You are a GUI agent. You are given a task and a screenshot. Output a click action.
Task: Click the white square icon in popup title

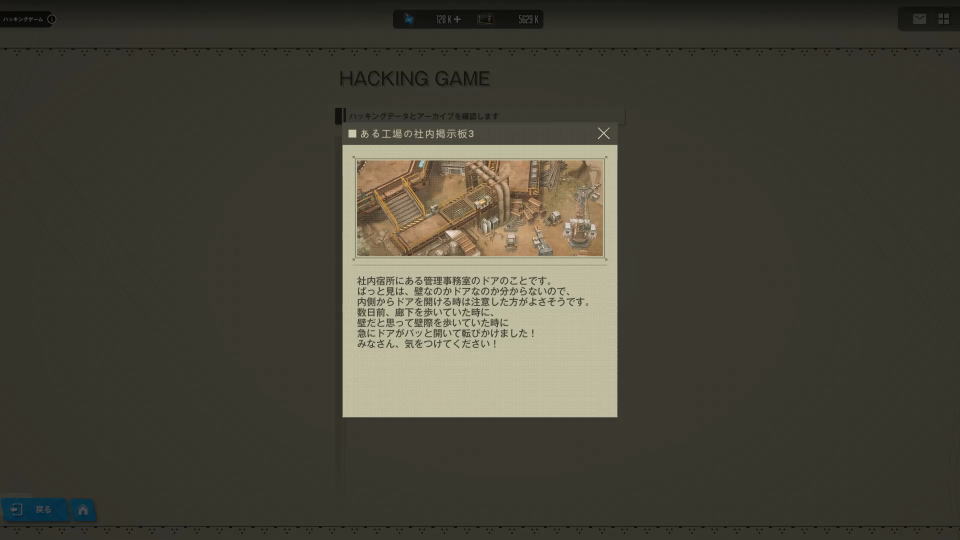pos(352,133)
